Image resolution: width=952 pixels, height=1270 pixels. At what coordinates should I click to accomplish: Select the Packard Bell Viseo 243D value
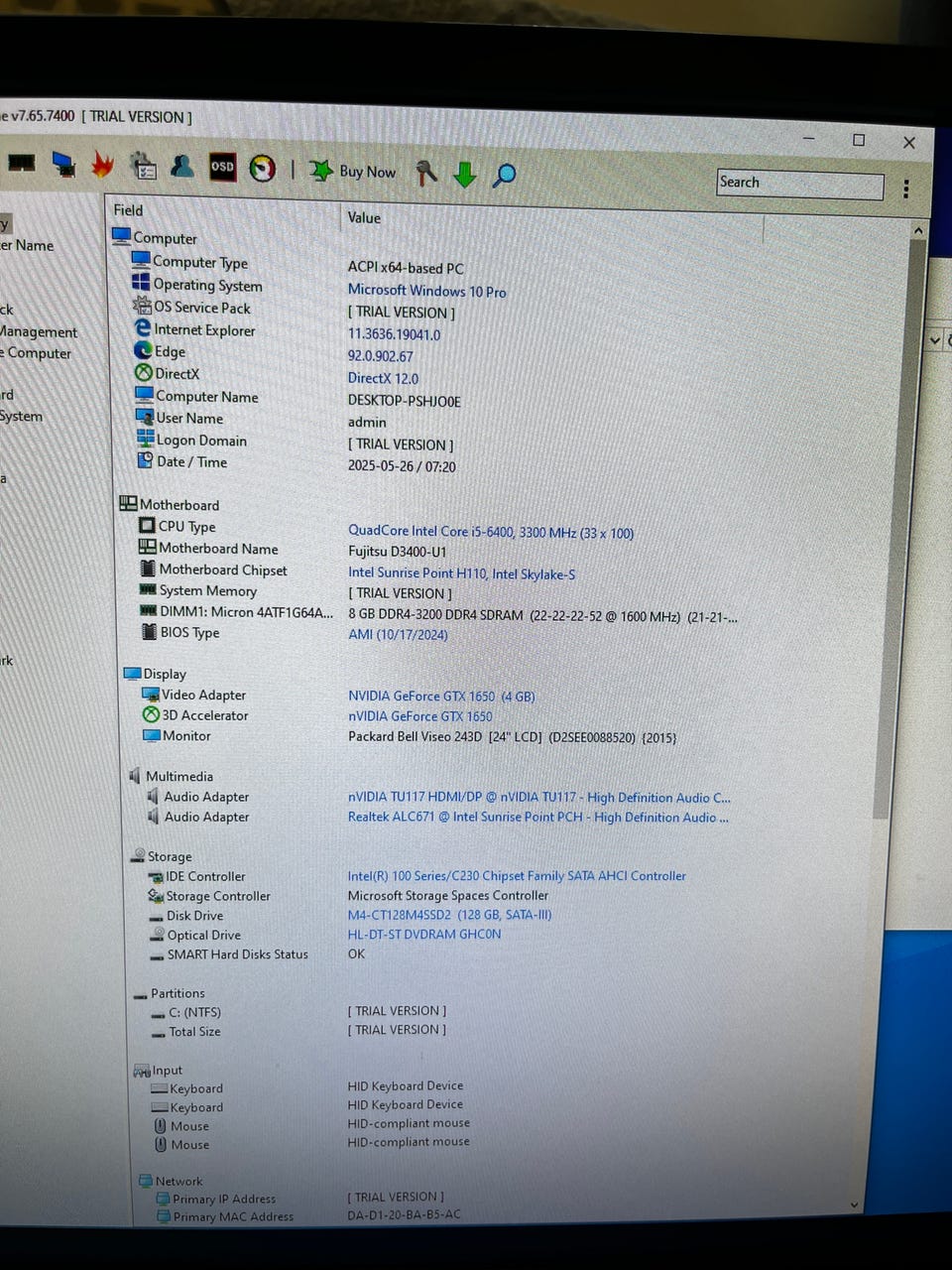pyautogui.click(x=512, y=736)
